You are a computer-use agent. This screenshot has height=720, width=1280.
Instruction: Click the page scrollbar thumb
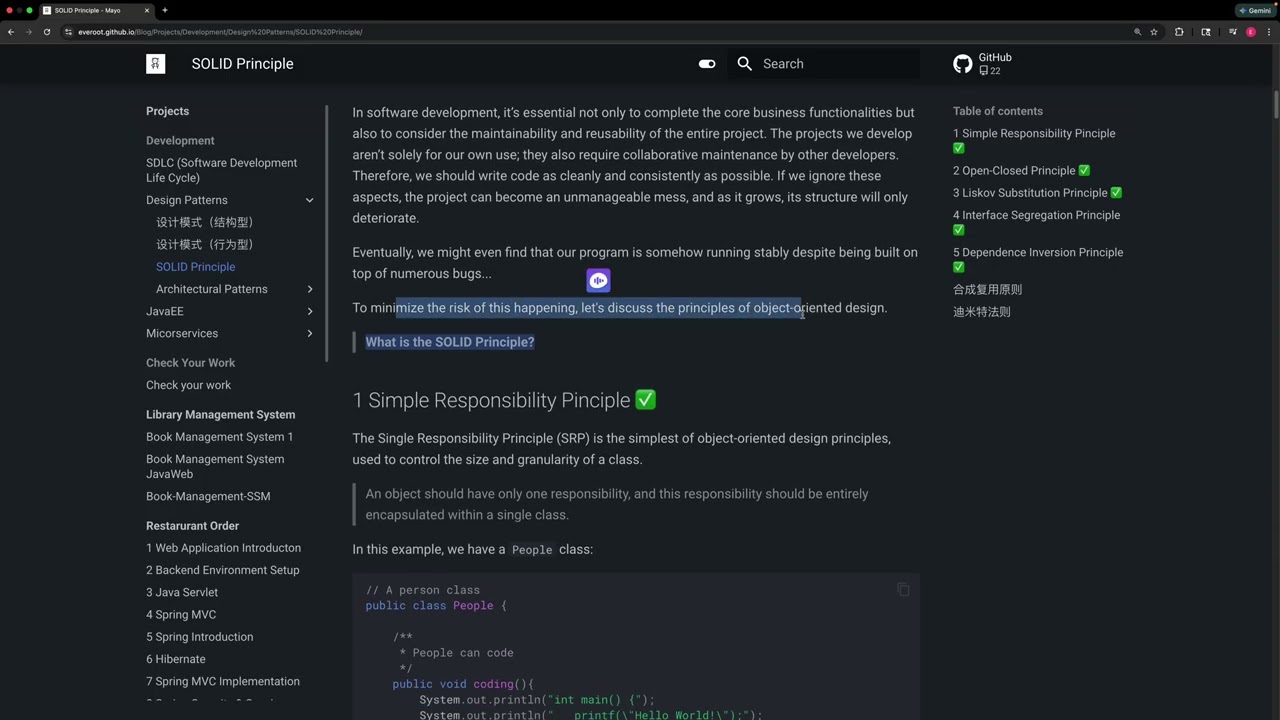1276,105
